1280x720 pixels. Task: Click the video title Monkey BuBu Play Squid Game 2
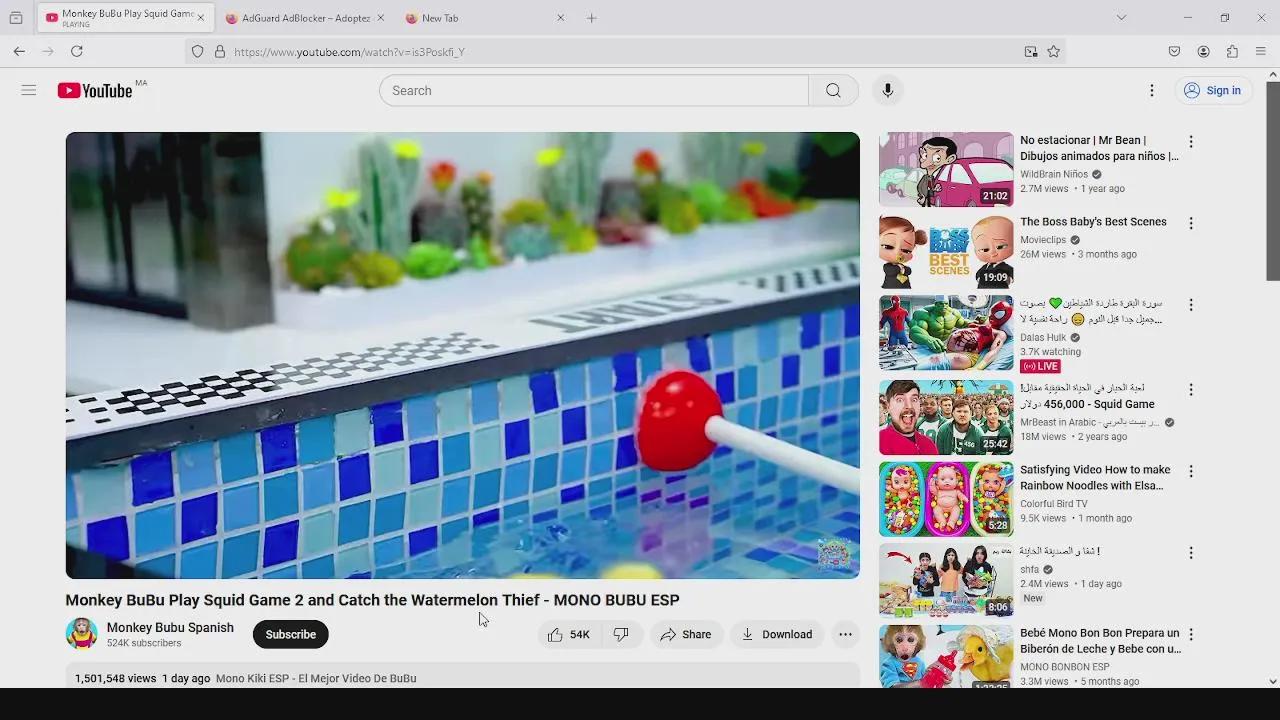[x=372, y=600]
